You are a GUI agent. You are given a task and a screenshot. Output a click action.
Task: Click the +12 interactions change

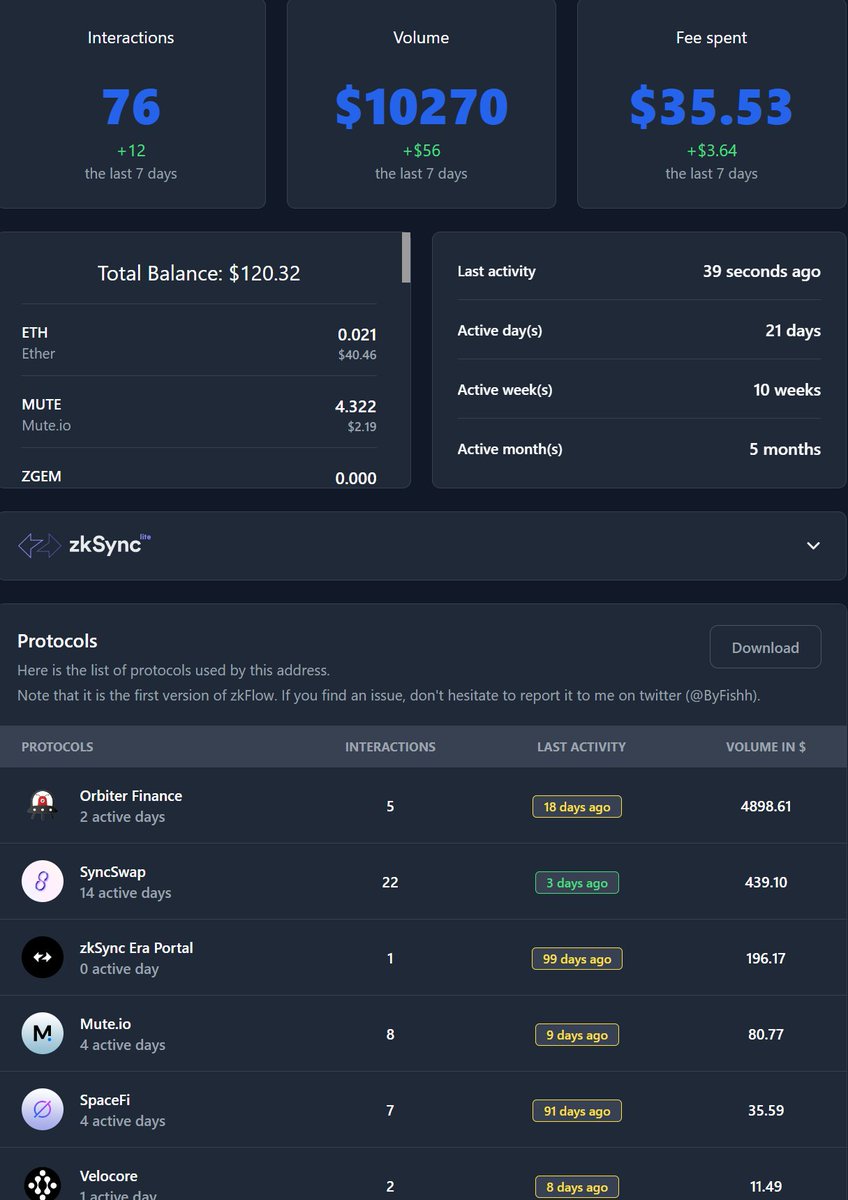coord(131,151)
